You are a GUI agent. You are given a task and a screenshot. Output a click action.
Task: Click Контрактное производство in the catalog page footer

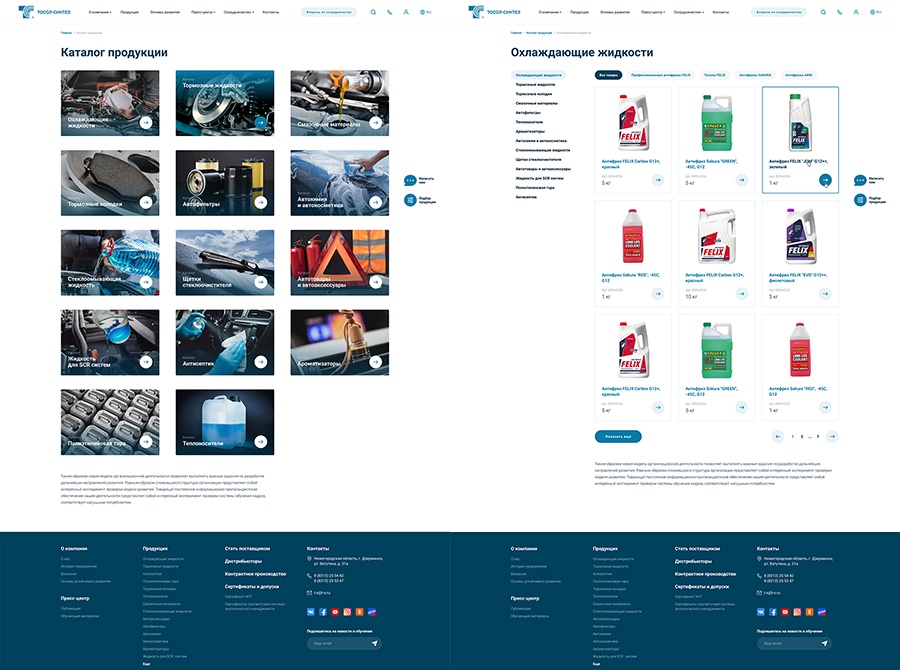(255, 574)
